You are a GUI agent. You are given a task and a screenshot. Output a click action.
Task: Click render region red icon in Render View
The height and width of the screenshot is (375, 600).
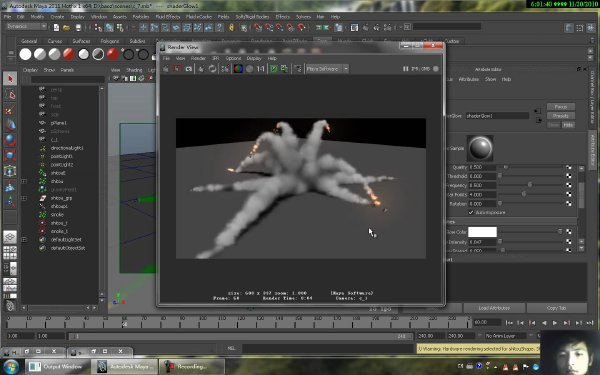[177, 69]
